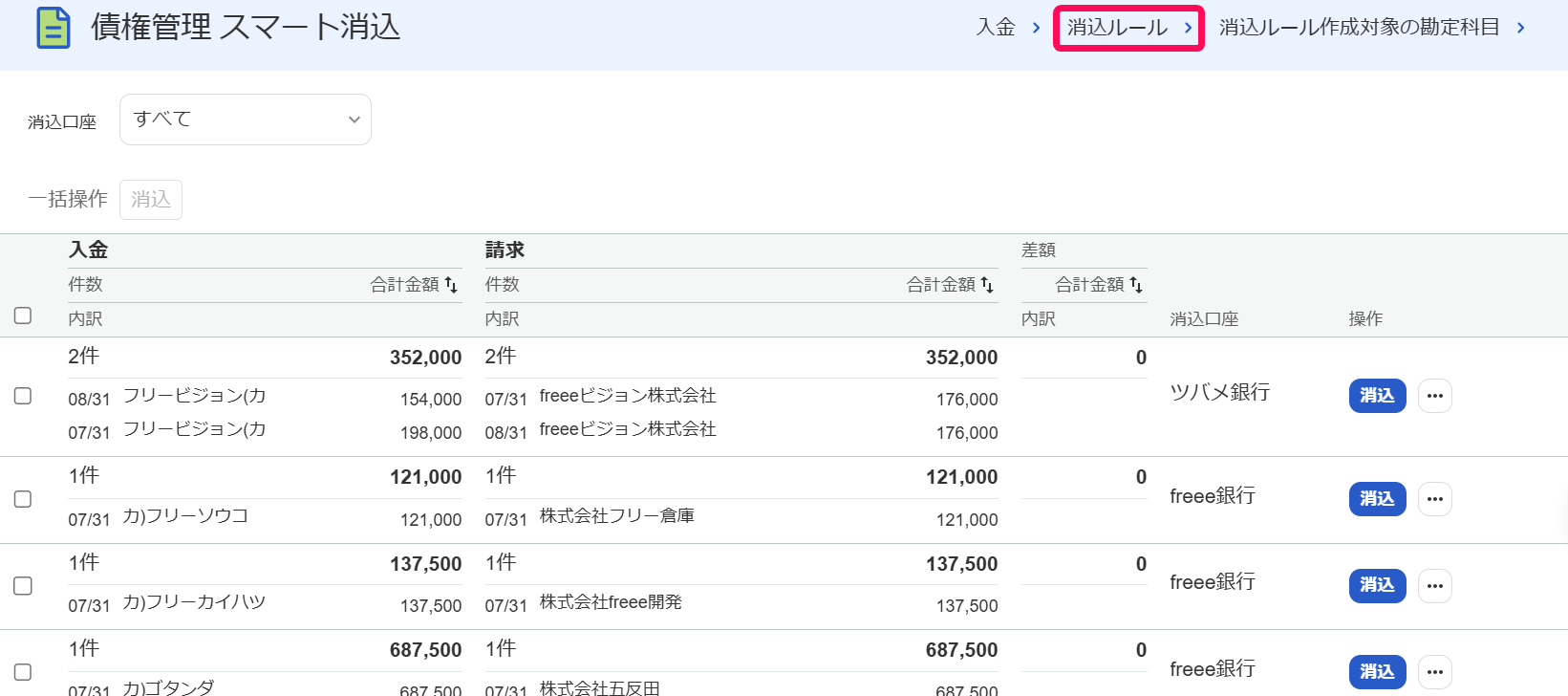Open the 消込ルール link in the header
Screen dimensions: 1568x696
(1129, 28)
